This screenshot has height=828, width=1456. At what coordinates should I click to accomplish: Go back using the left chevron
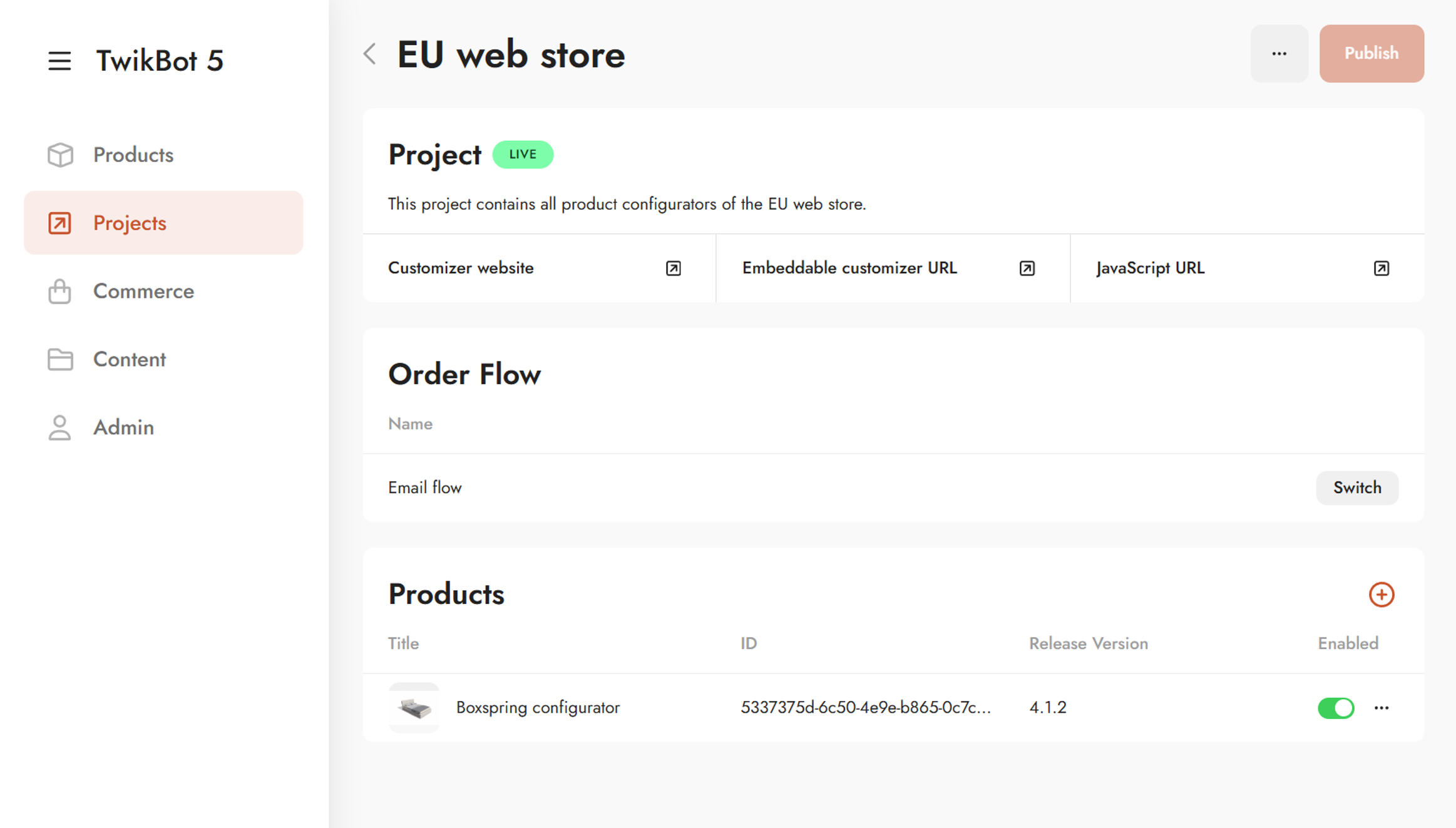(370, 54)
